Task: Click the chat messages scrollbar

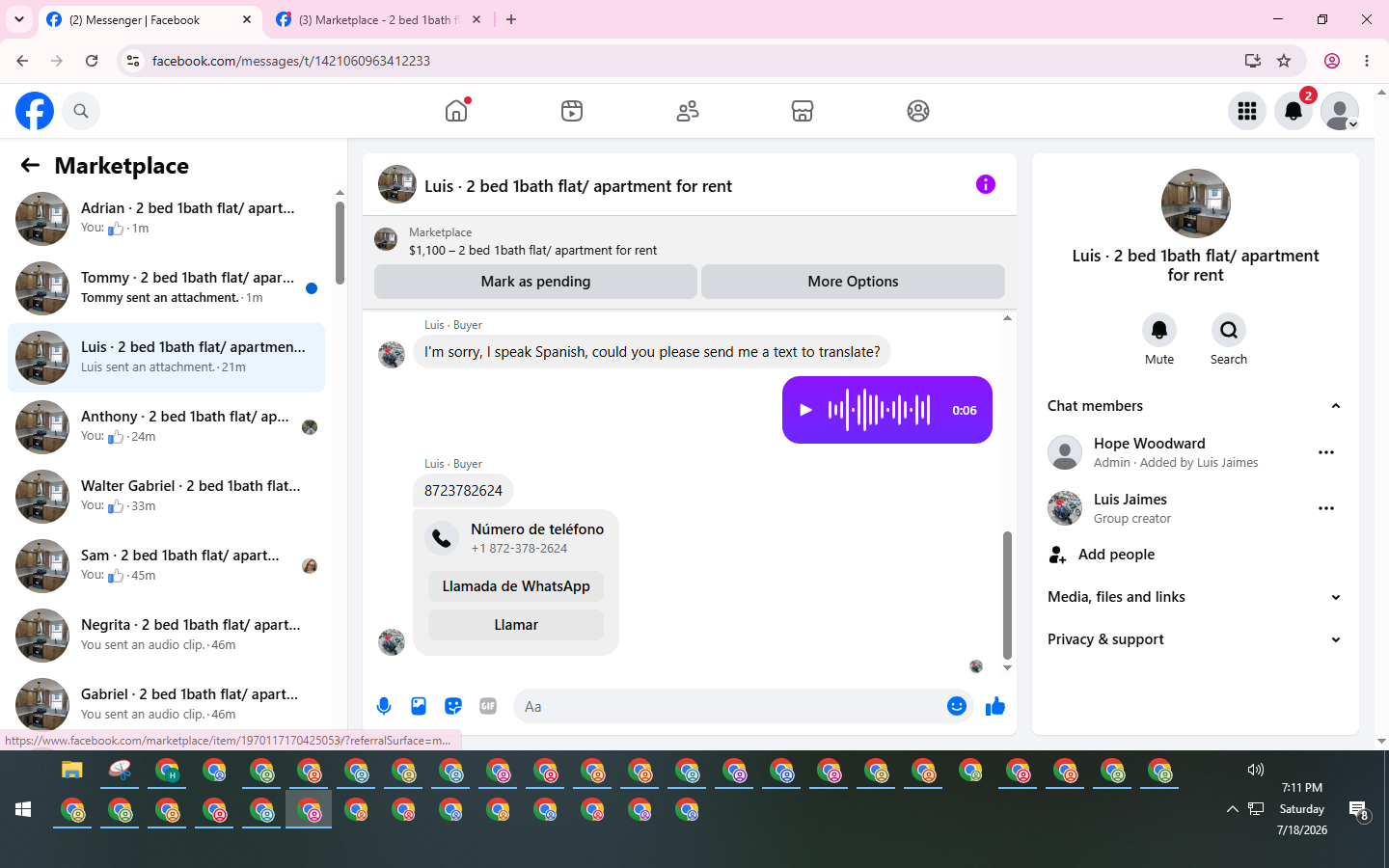Action: tap(1007, 595)
